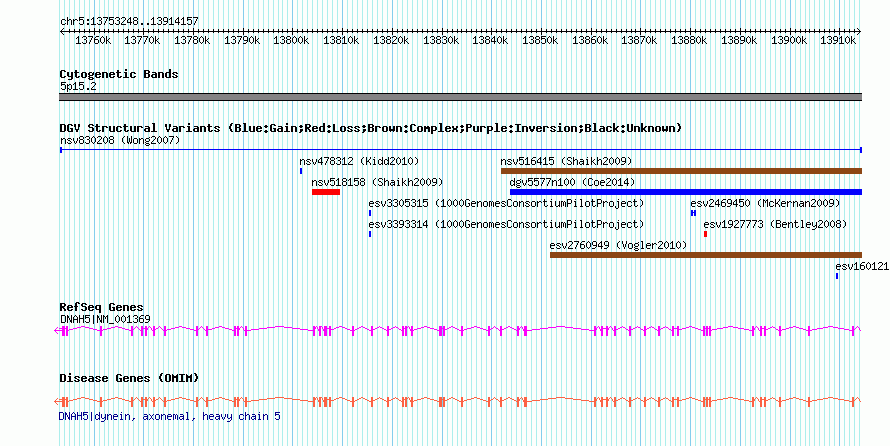Click the esv2760949 (Vogler2010) label
Image resolution: width=890 pixels, height=446 pixels.
click(x=619, y=246)
